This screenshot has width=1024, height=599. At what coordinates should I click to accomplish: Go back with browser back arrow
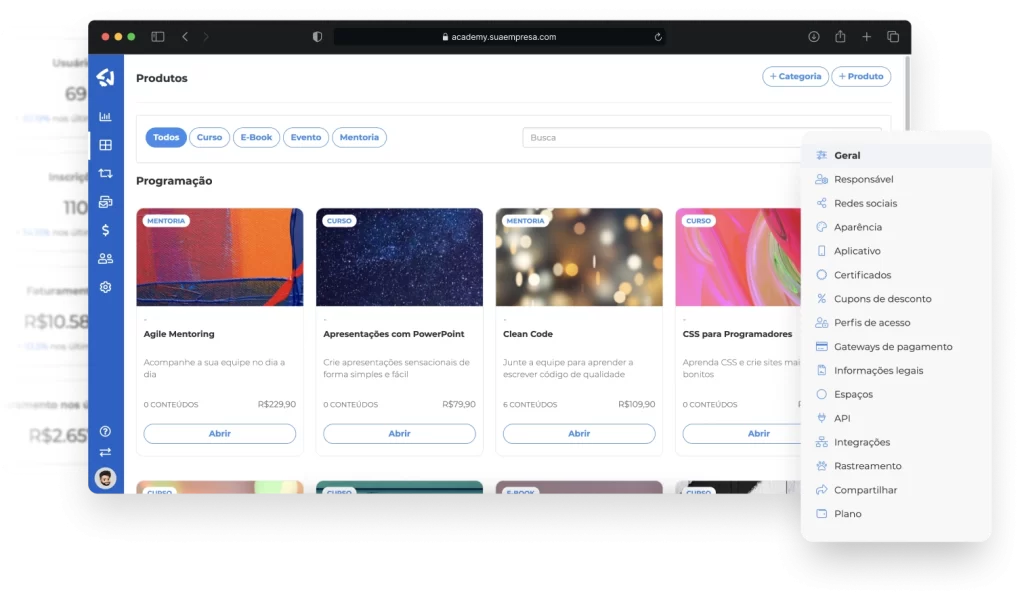(x=185, y=37)
